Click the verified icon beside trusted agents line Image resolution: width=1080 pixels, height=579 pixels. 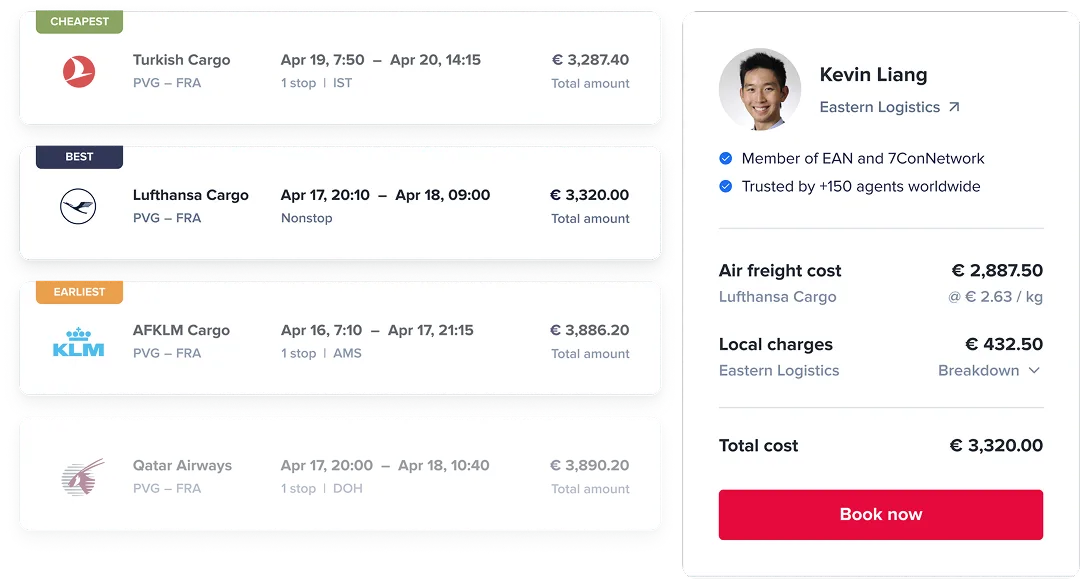click(x=725, y=186)
